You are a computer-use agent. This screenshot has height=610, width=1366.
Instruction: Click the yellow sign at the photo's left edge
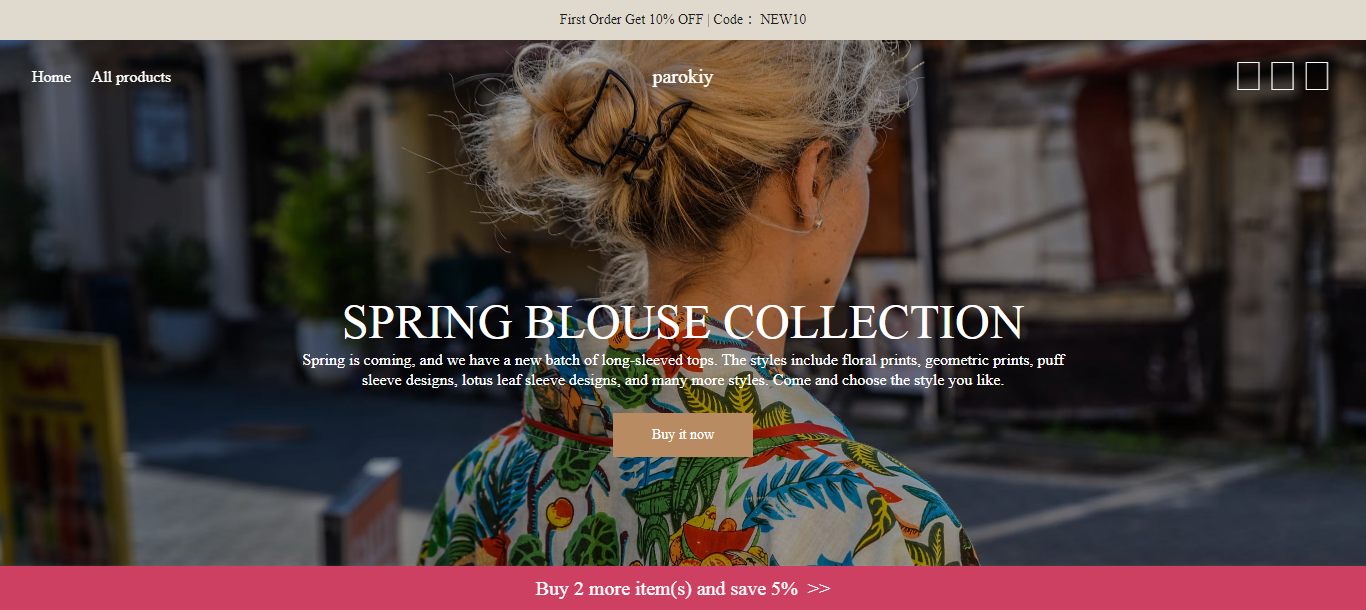pyautogui.click(x=62, y=450)
